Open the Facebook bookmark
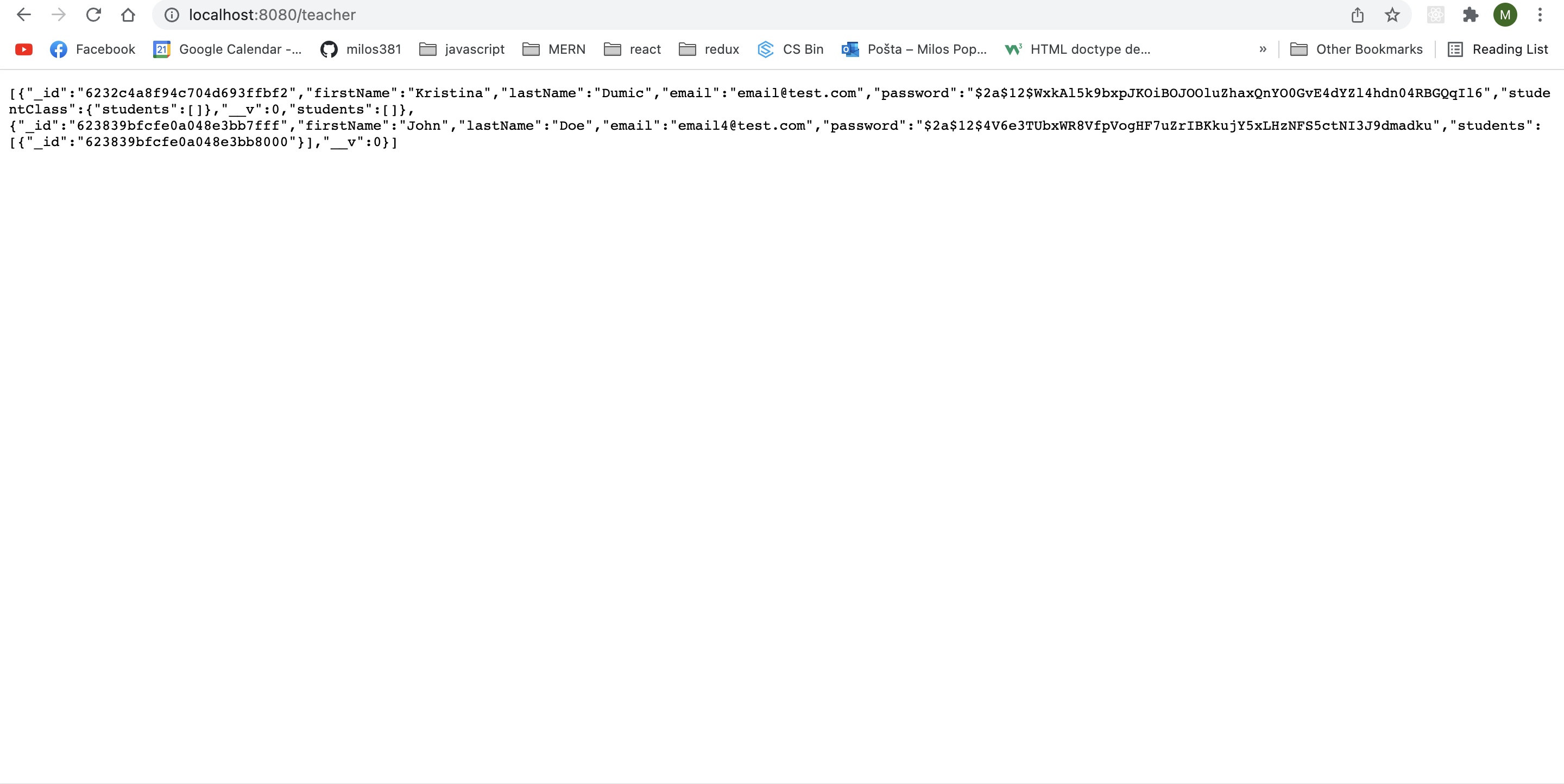This screenshot has height=784, width=1564. tap(93, 49)
